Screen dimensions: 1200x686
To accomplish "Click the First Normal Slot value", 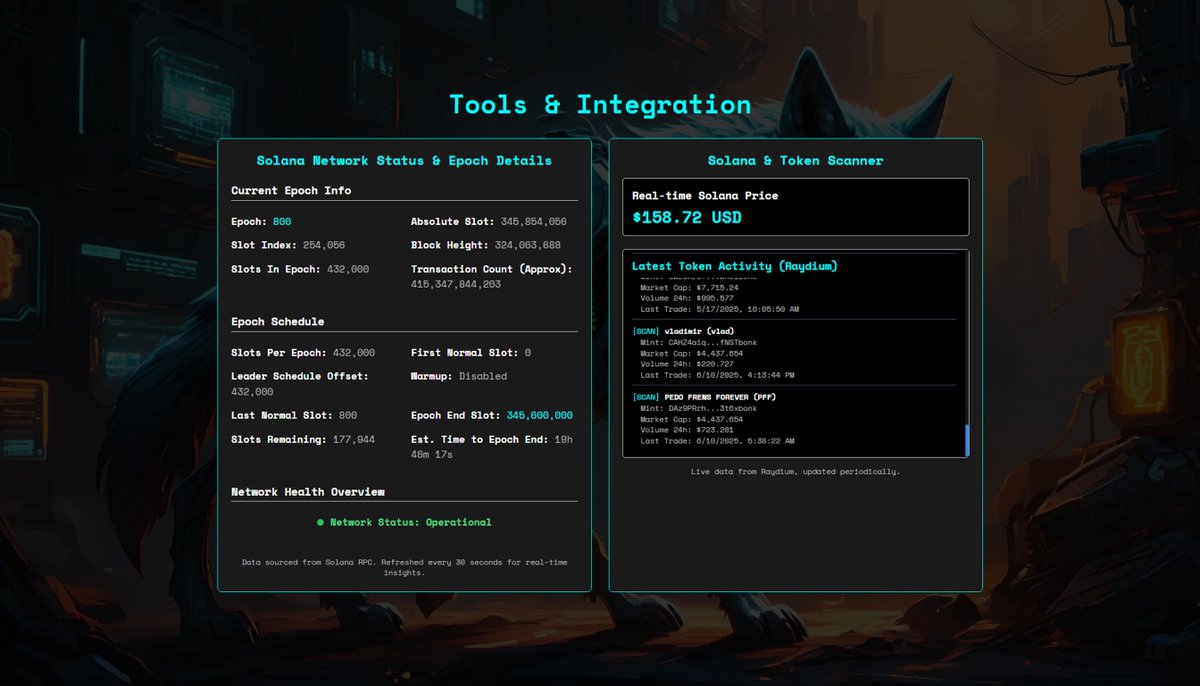I will pyautogui.click(x=527, y=353).
